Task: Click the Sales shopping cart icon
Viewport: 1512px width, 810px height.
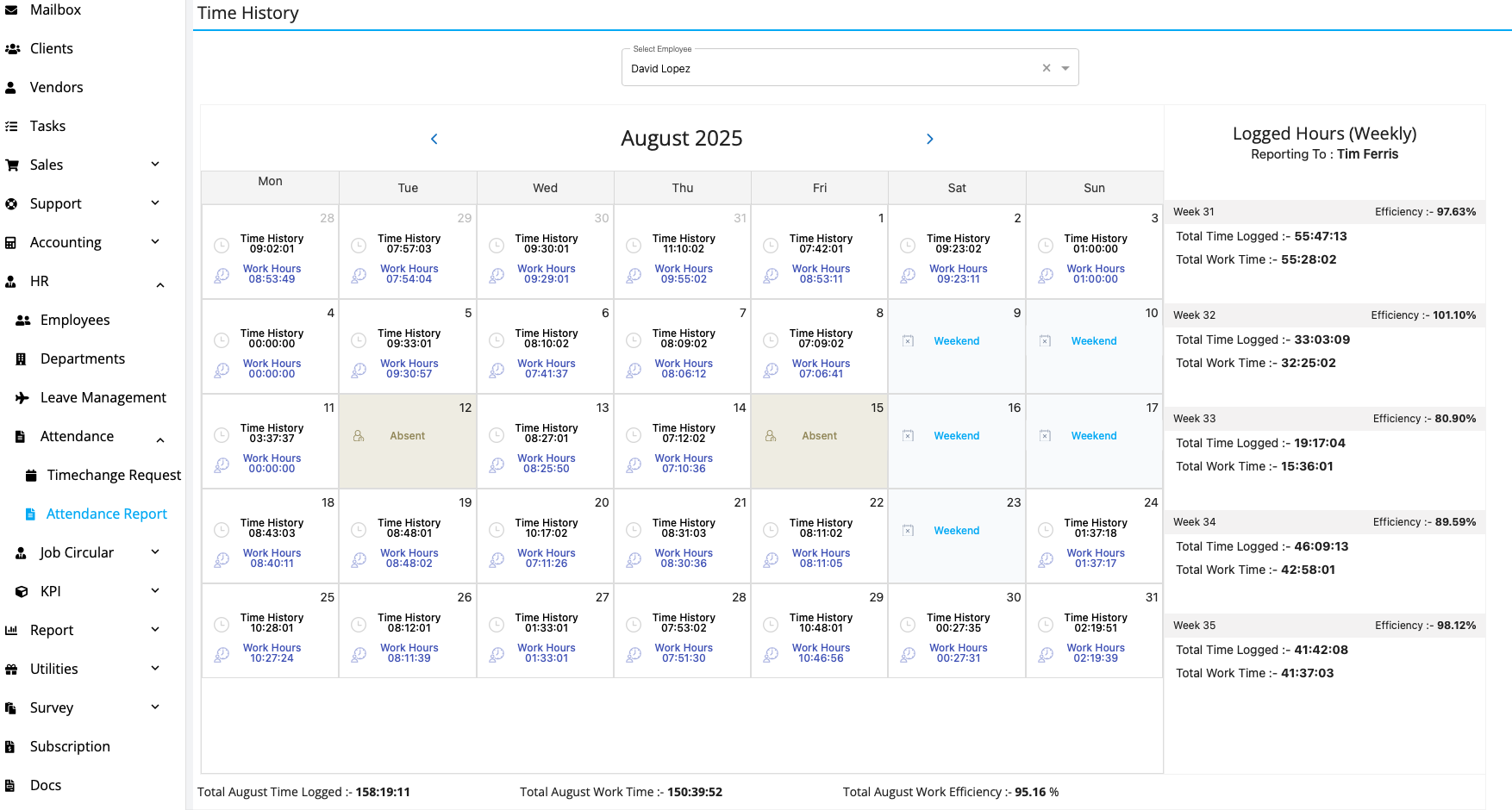Action: 12,165
